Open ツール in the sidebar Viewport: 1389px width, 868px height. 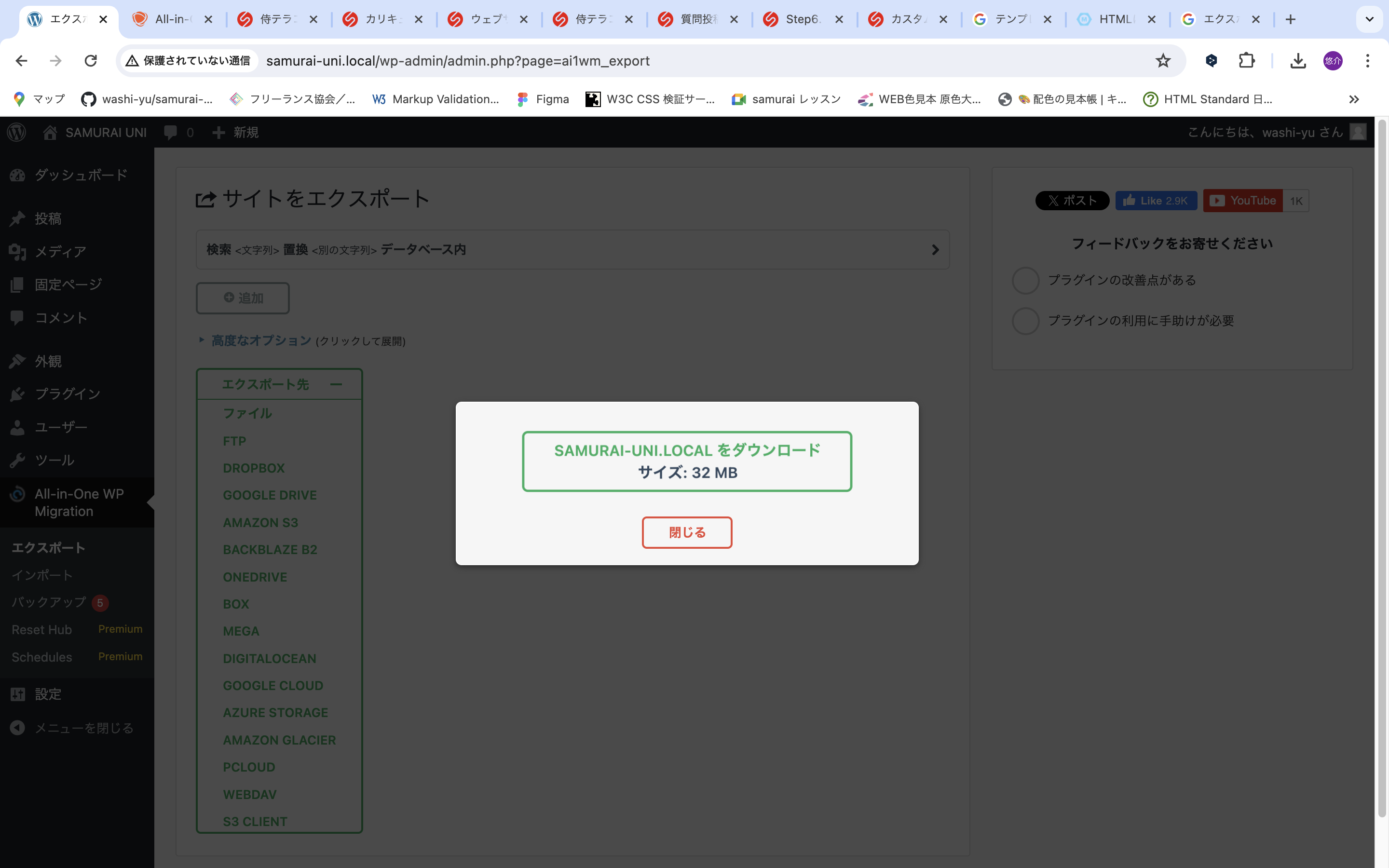coord(77,460)
